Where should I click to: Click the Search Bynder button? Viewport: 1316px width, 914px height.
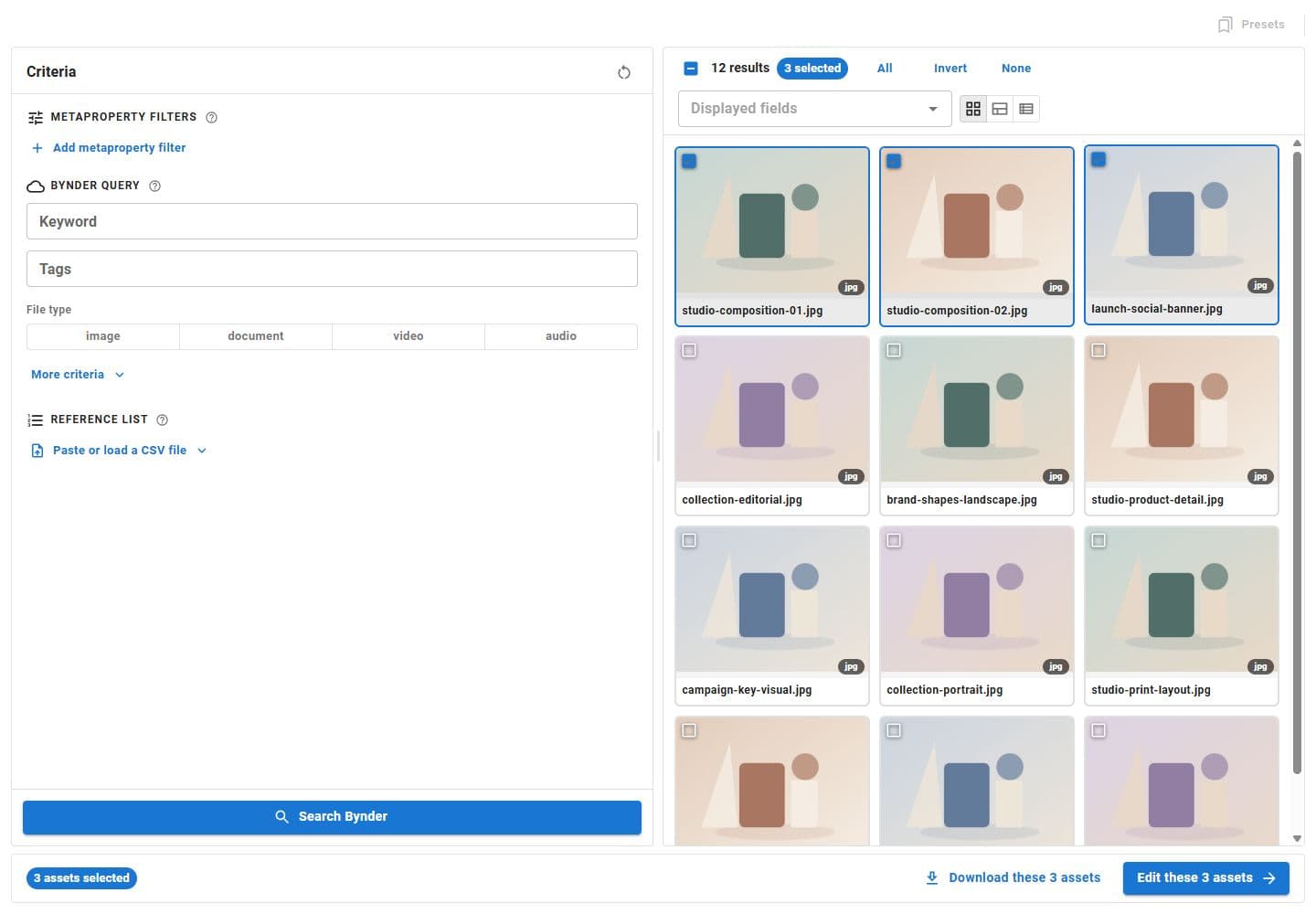click(x=332, y=817)
